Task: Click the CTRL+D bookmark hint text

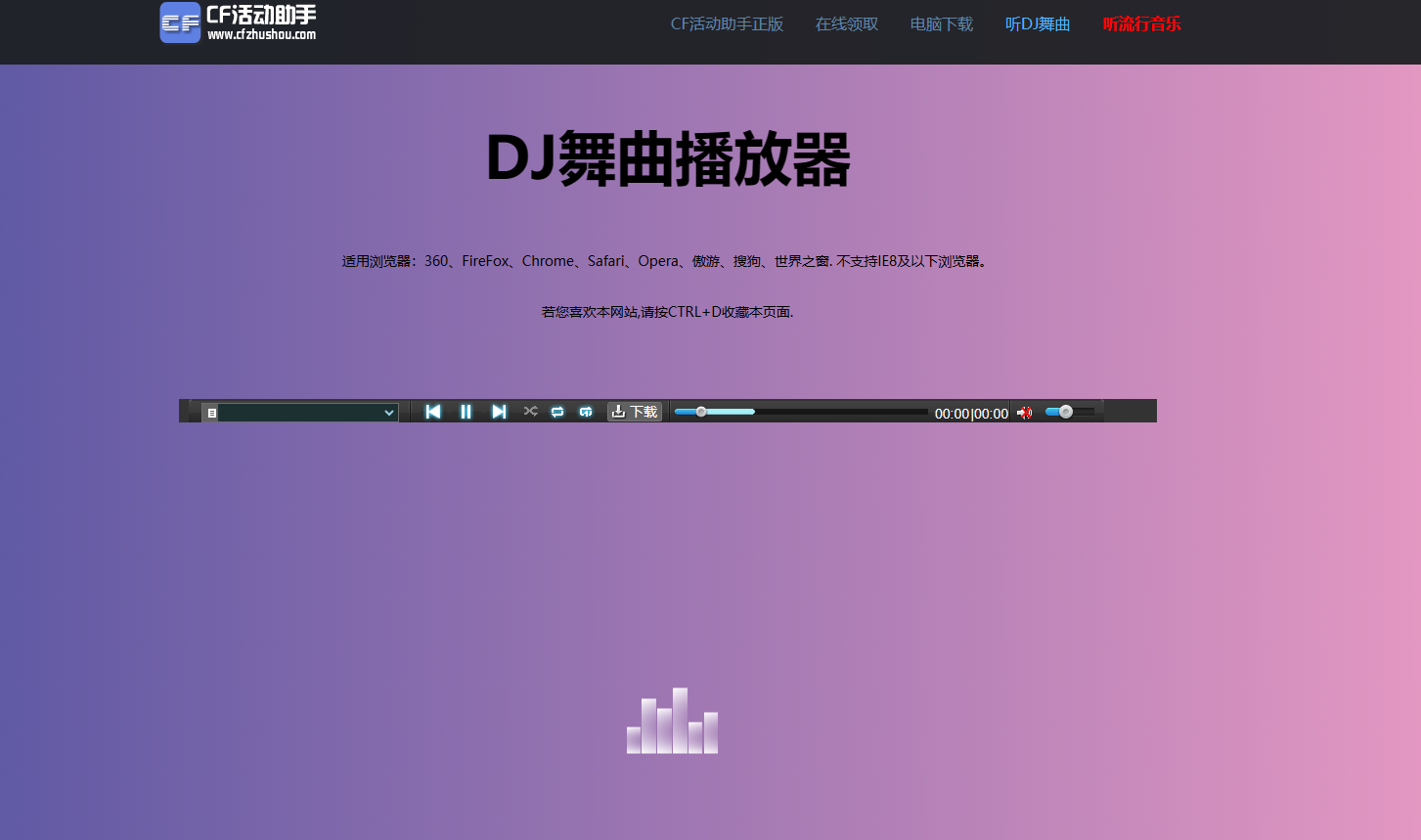Action: 667,312
